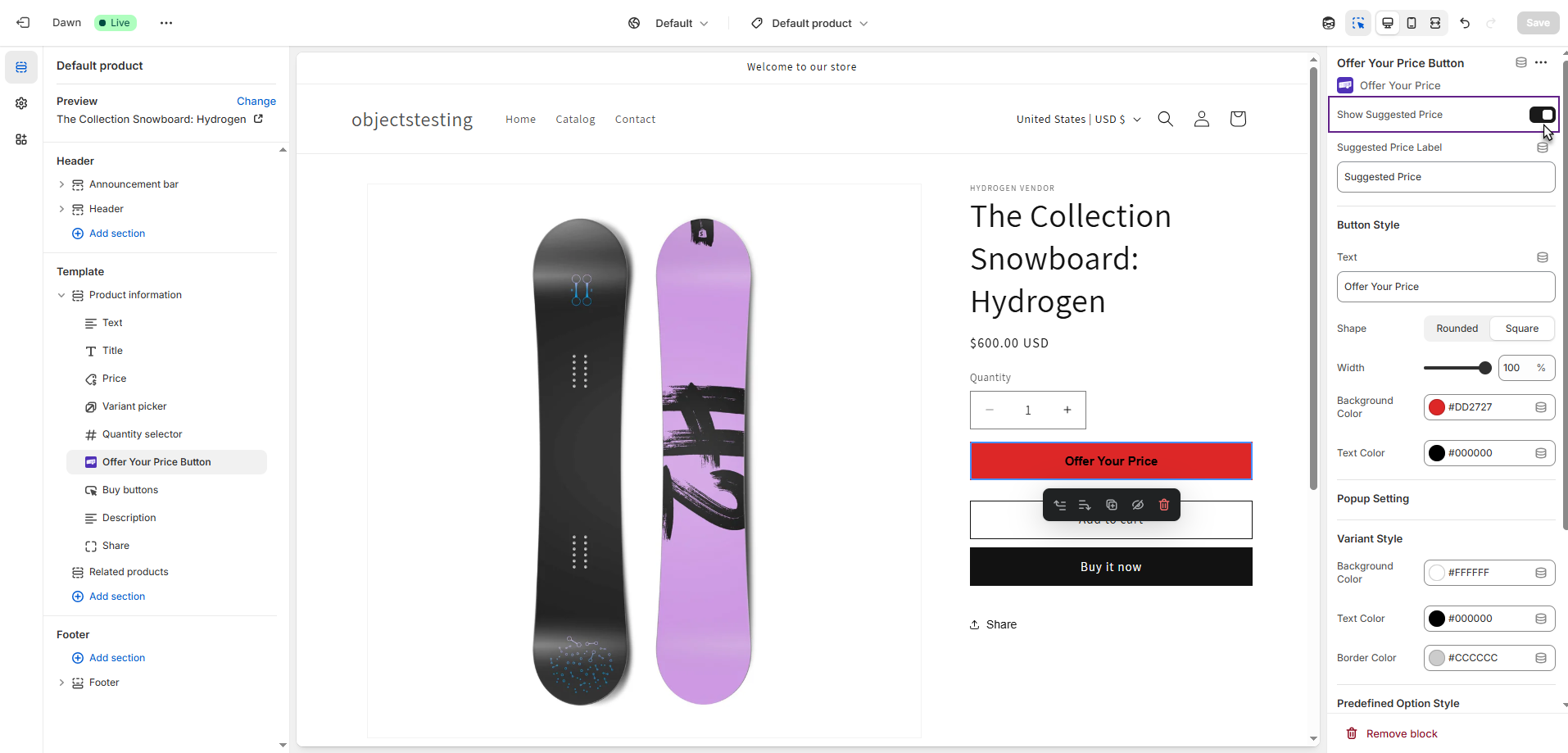Expand the Announcement bar section

tap(61, 184)
